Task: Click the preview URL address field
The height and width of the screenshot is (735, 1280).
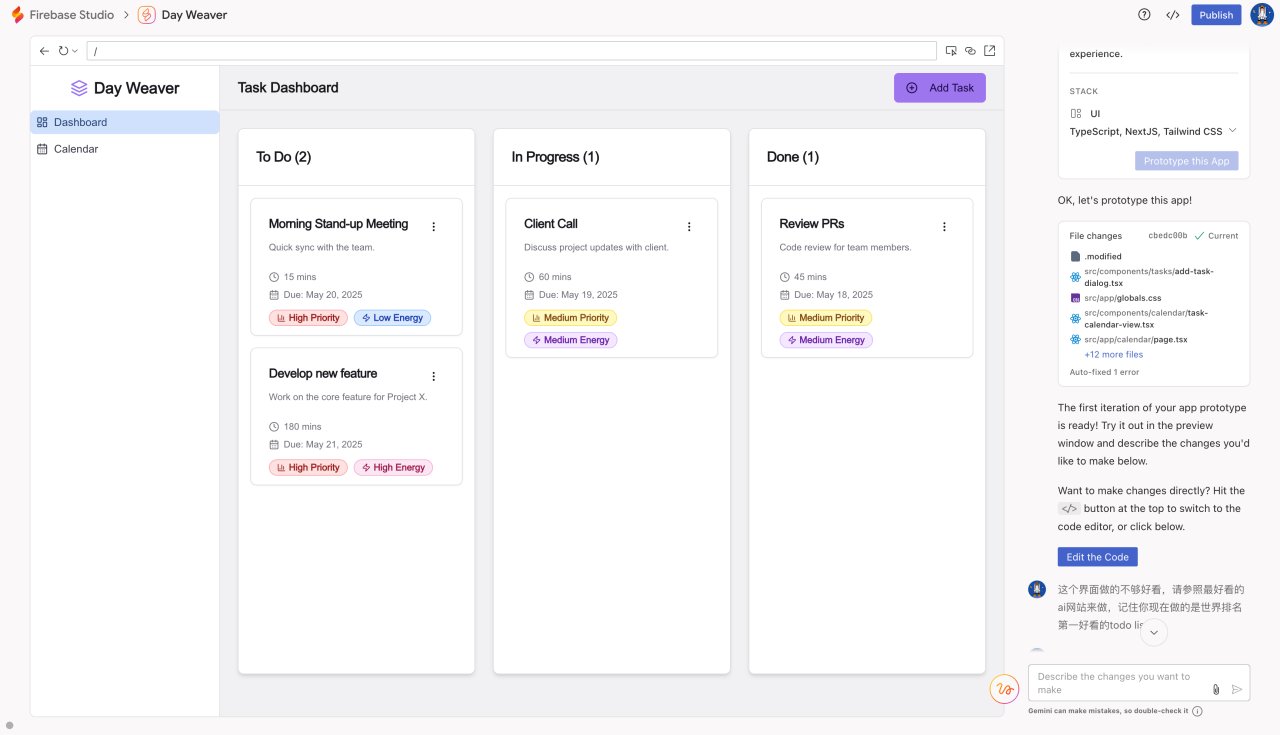Action: point(511,50)
